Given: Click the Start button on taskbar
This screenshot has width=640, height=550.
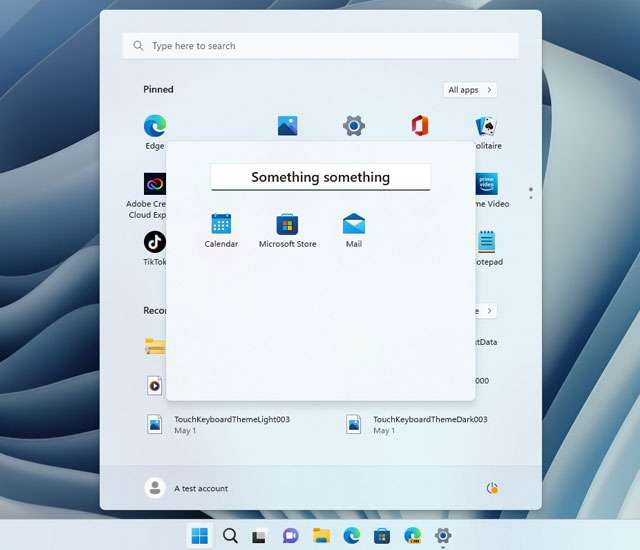Looking at the screenshot, I should click(200, 536).
